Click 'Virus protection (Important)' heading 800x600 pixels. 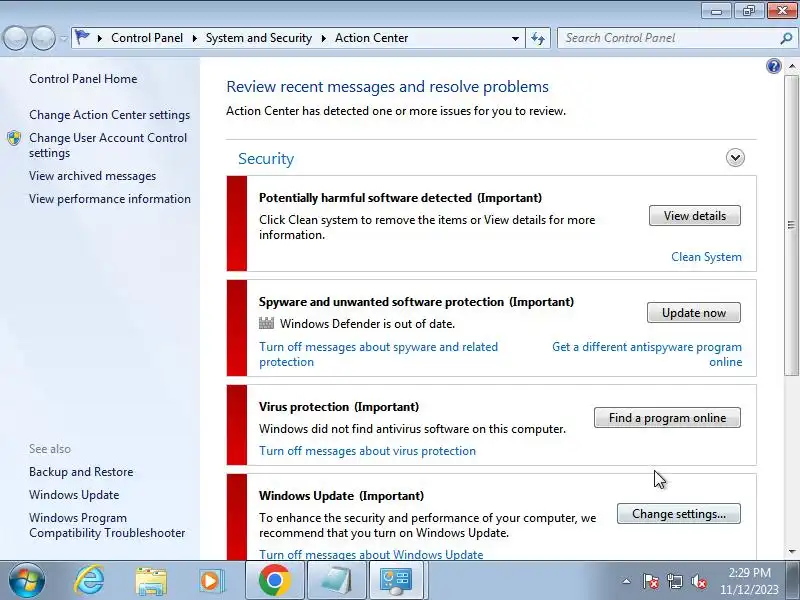[x=339, y=407]
